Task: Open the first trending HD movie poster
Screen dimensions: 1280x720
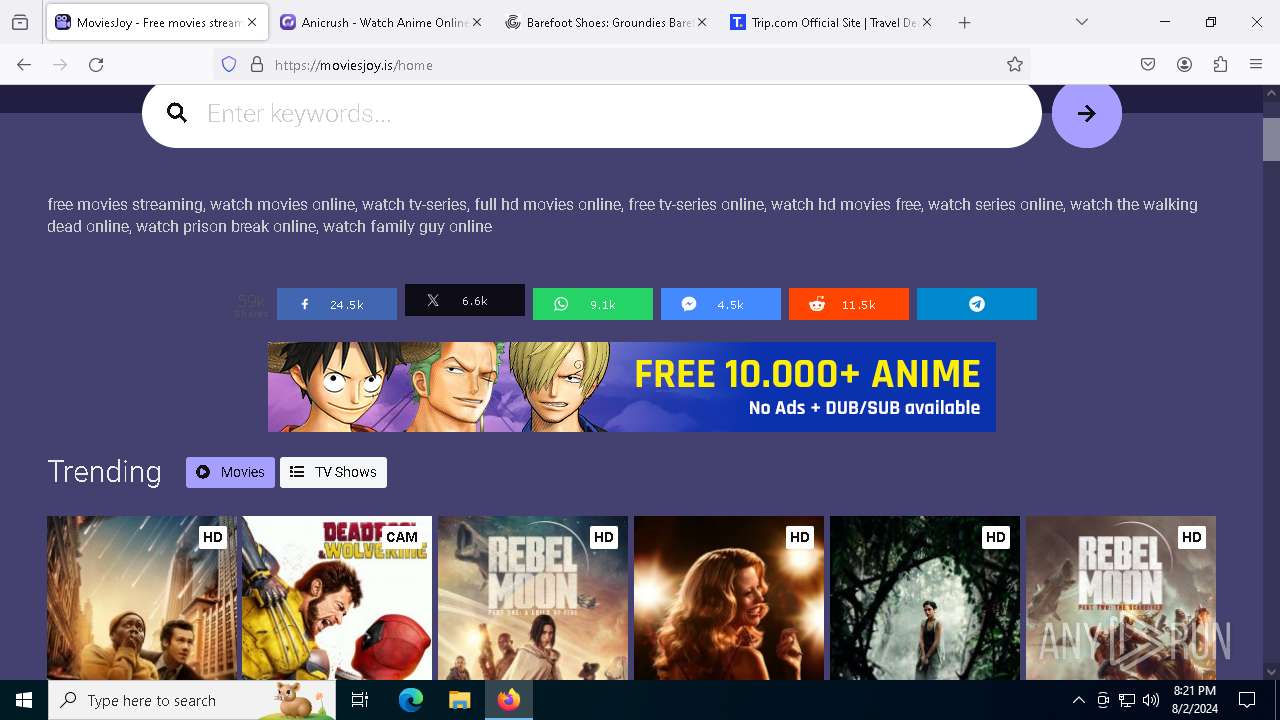Action: [141, 598]
